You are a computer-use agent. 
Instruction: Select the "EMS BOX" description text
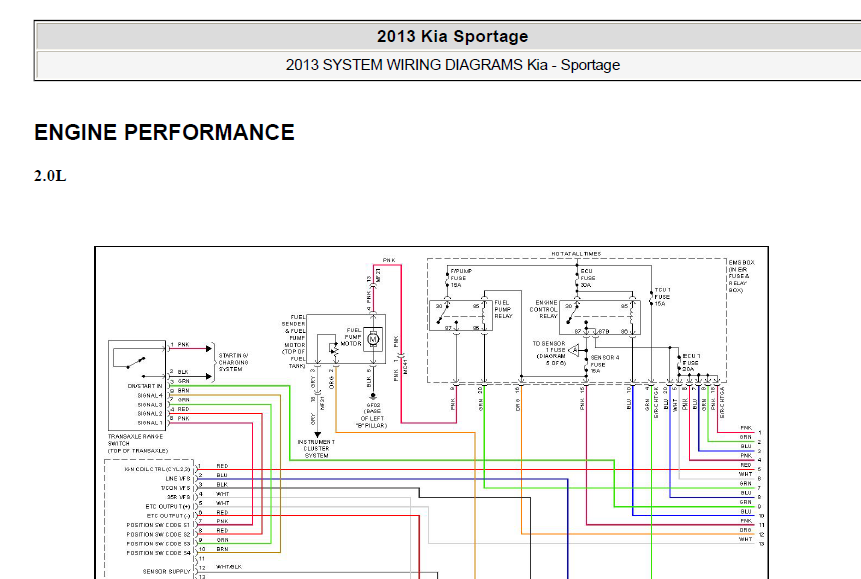[741, 276]
